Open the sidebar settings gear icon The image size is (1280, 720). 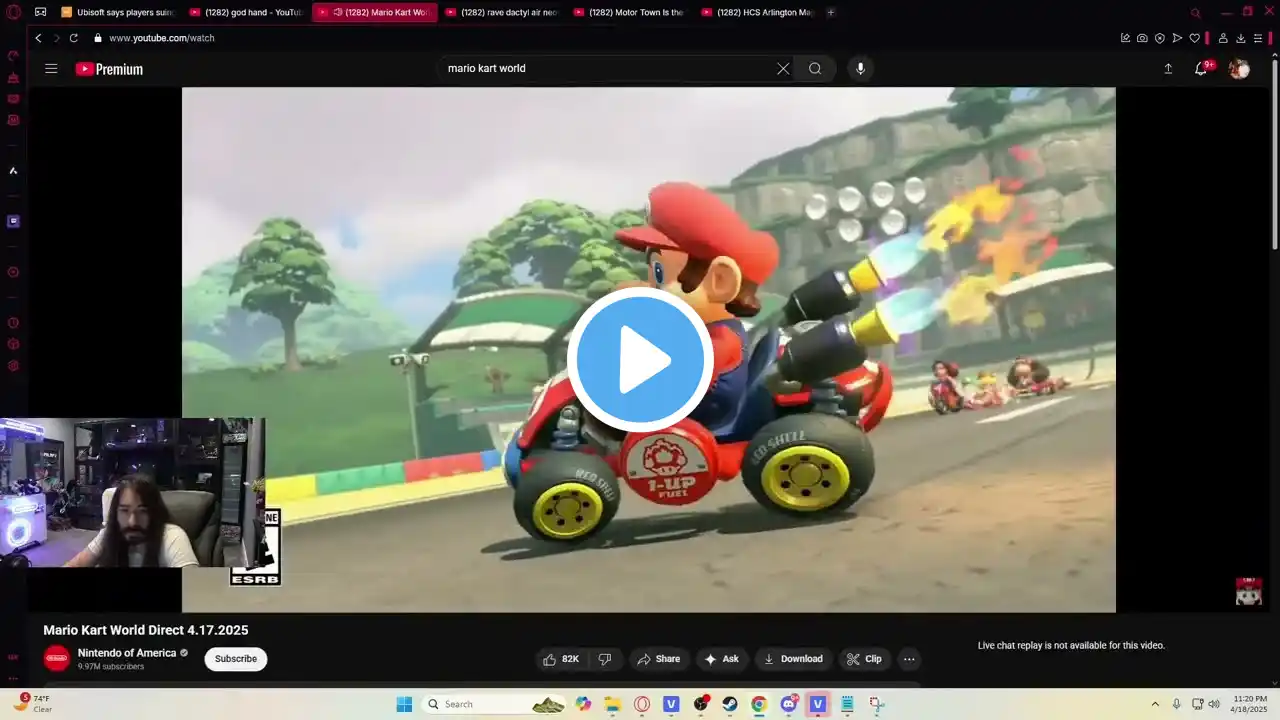pos(13,366)
